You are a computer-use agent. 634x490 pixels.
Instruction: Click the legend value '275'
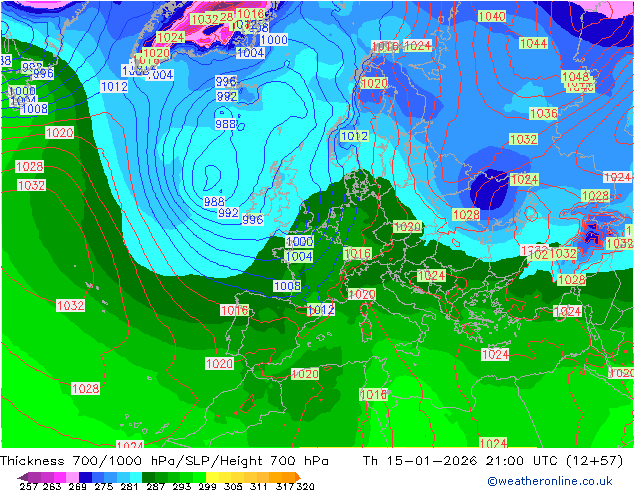point(104,486)
